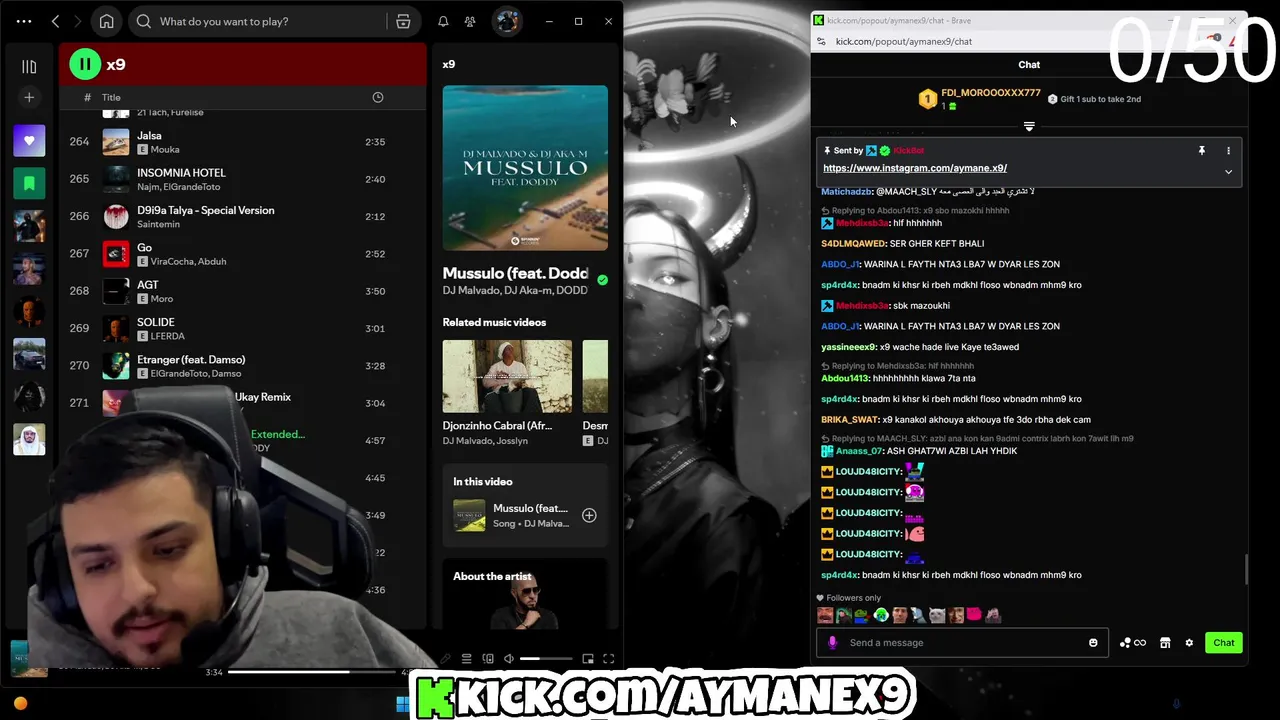
Task: Click the Brave address bar kick.com/popout URL
Action: tap(904, 41)
